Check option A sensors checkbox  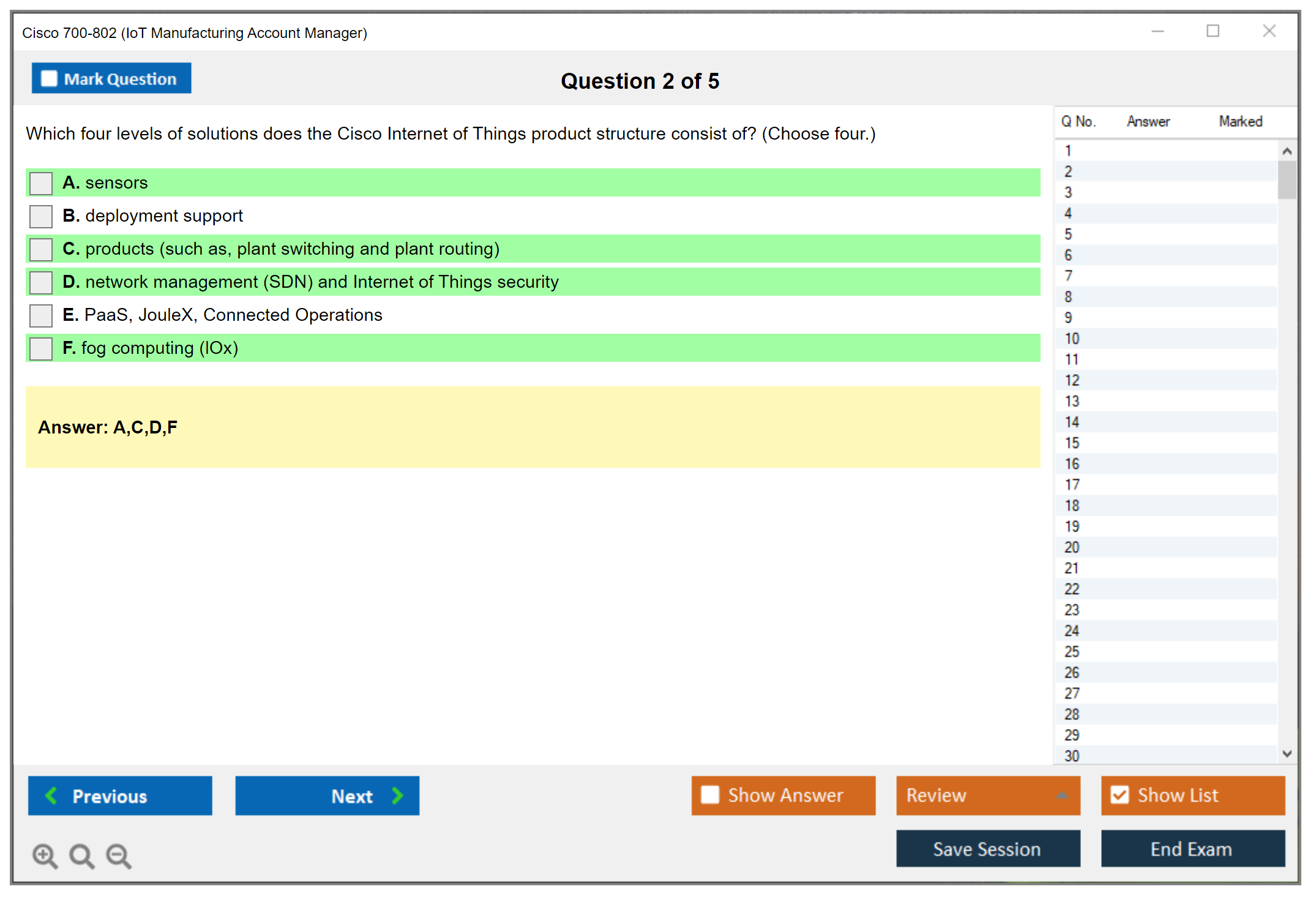click(x=41, y=183)
